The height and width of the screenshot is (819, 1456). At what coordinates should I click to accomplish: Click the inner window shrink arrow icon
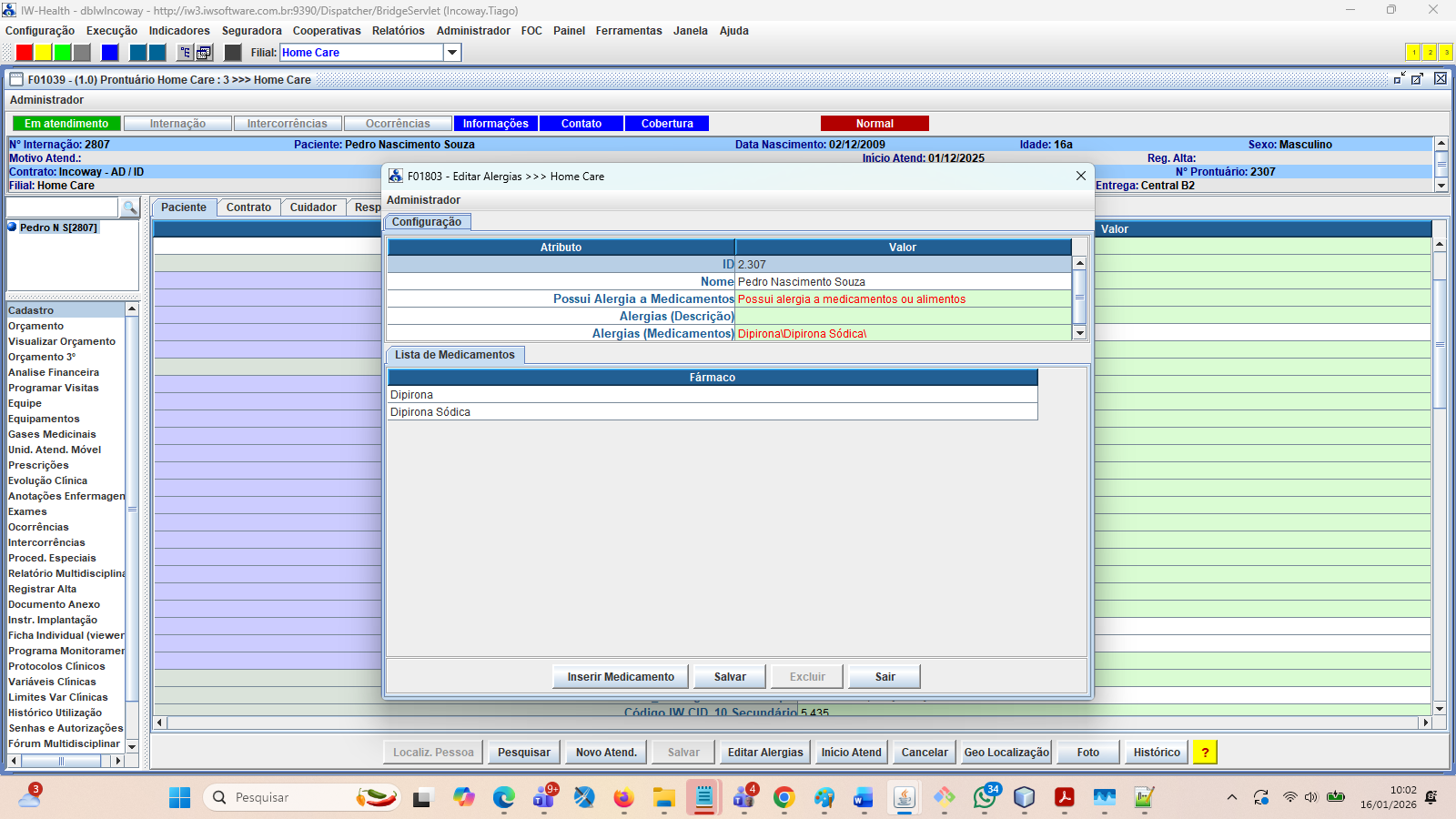(x=1400, y=79)
